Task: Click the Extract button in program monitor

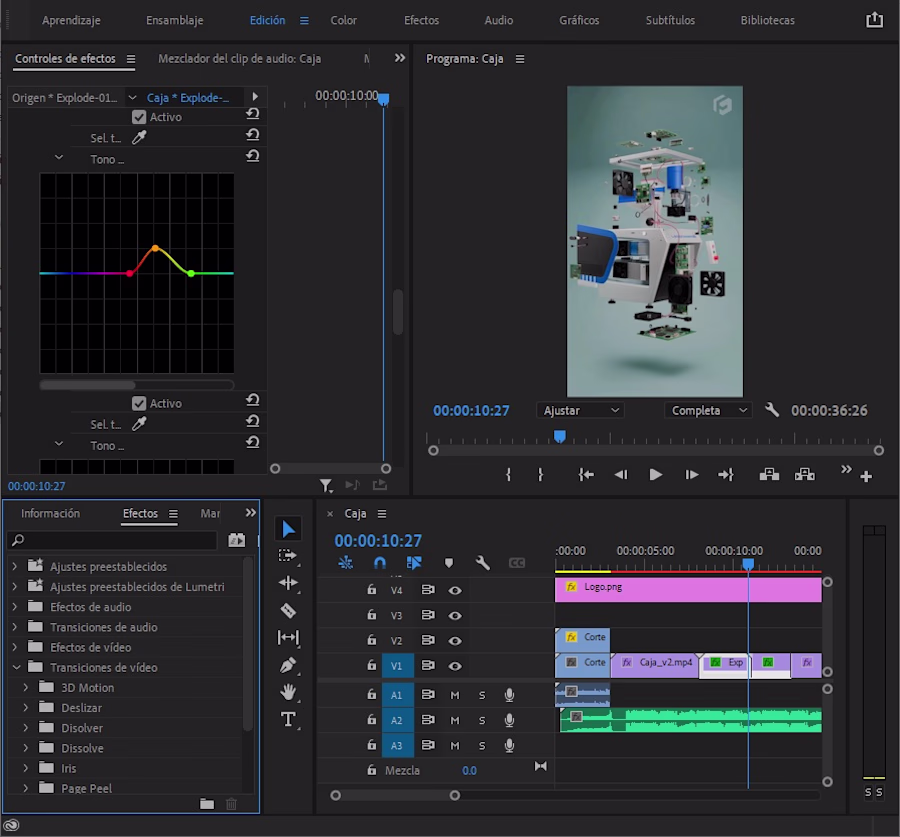Action: click(805, 474)
